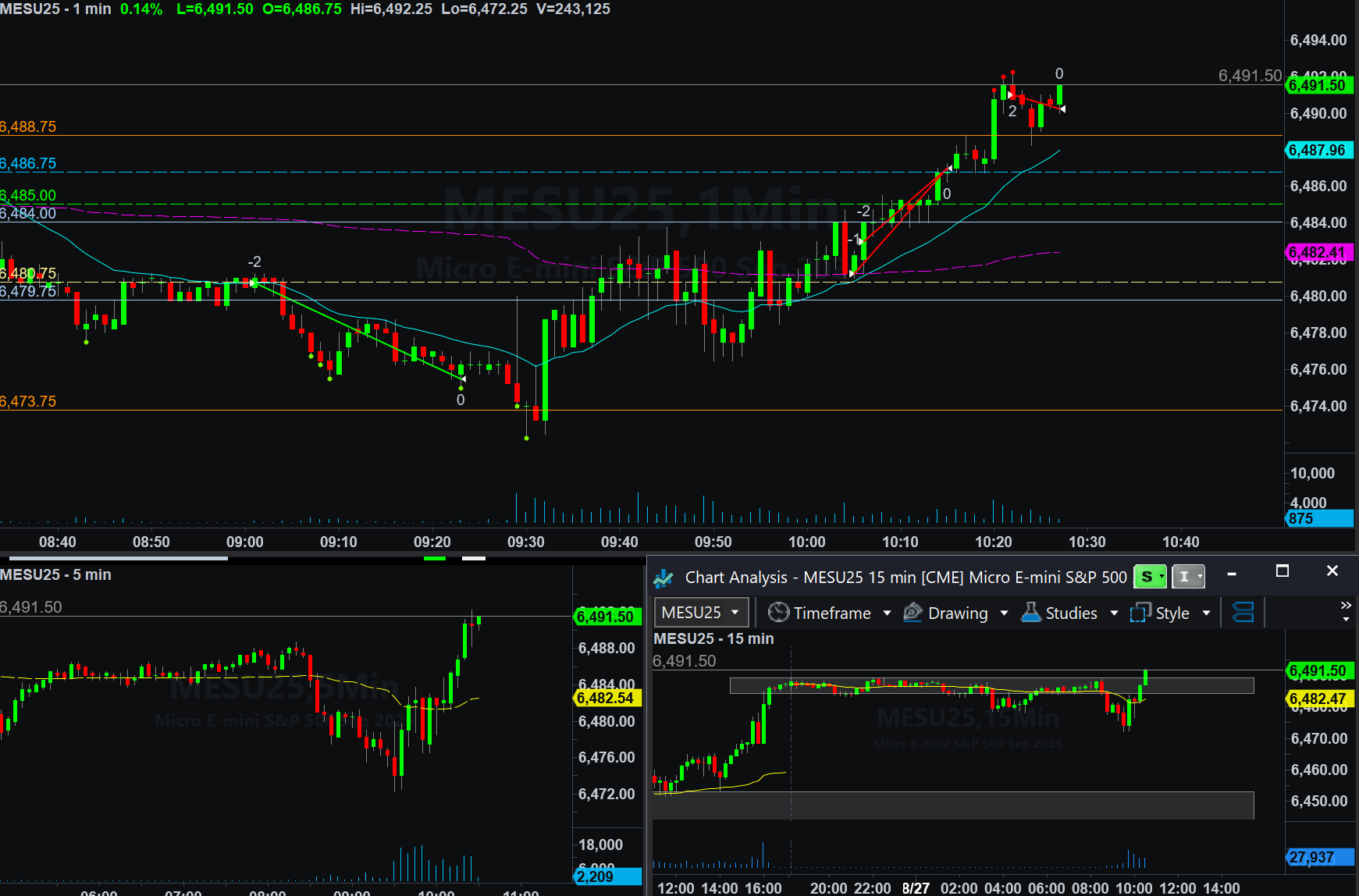Viewport: 1359px width, 896px height.
Task: Expand the Studies dropdown arrow
Action: (1114, 613)
